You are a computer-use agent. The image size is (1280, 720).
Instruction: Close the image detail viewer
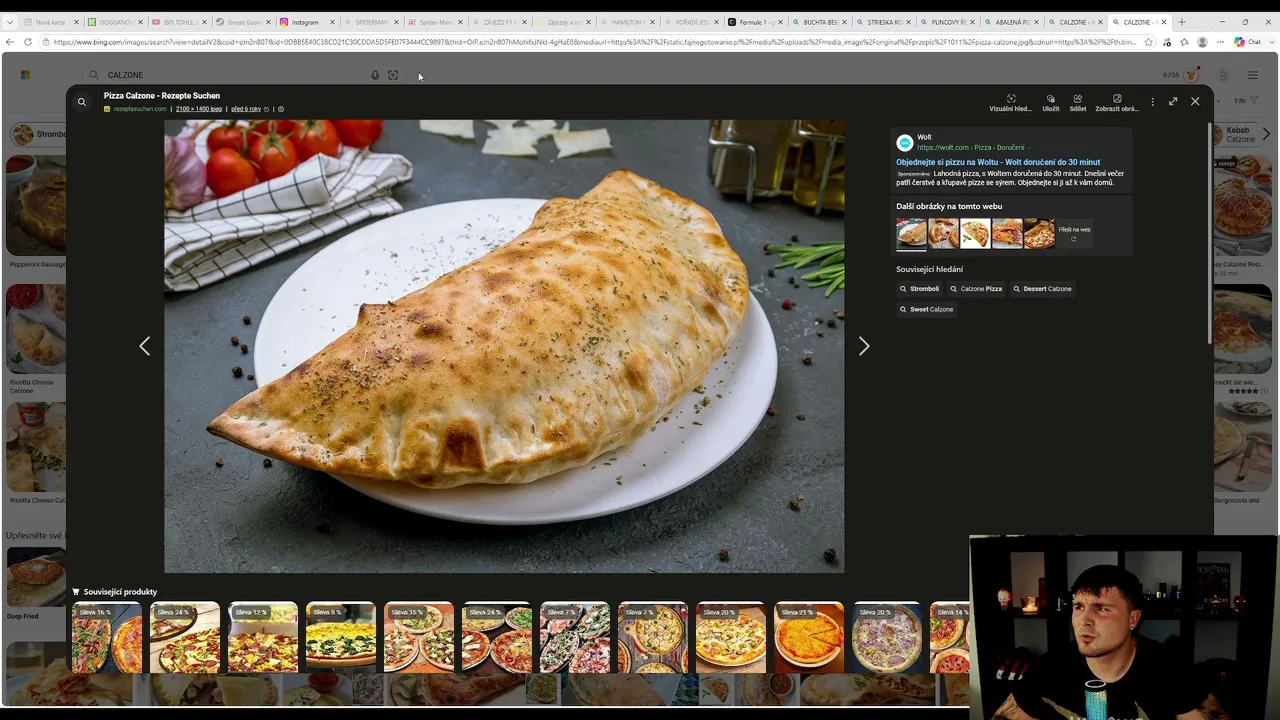(x=1195, y=101)
